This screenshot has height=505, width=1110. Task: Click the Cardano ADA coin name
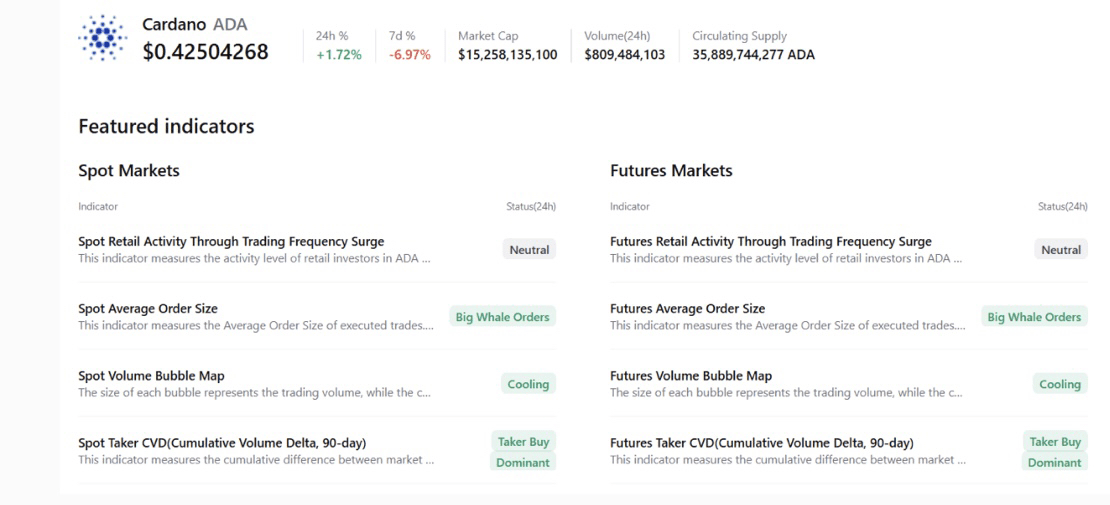[194, 24]
